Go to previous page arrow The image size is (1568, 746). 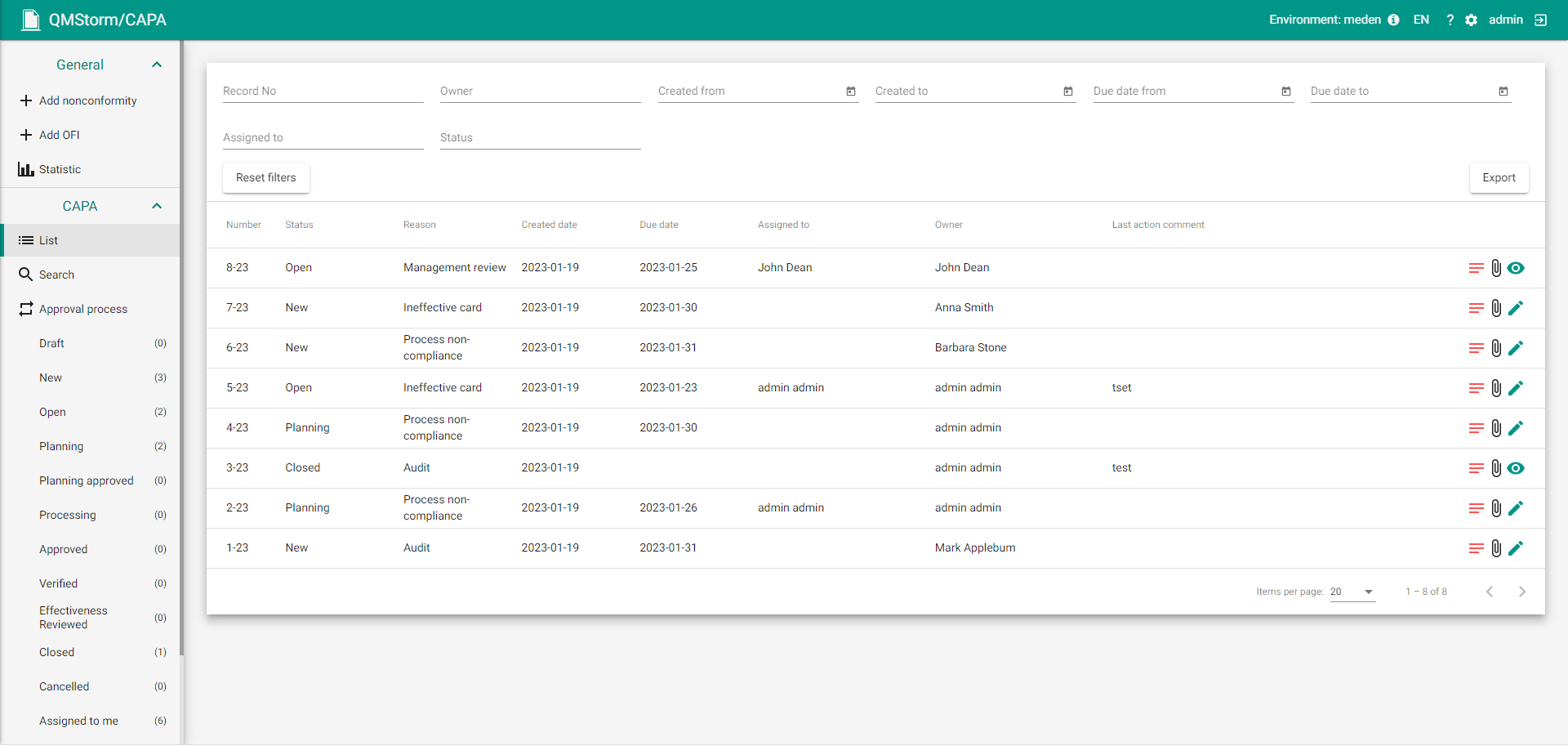coord(1490,592)
